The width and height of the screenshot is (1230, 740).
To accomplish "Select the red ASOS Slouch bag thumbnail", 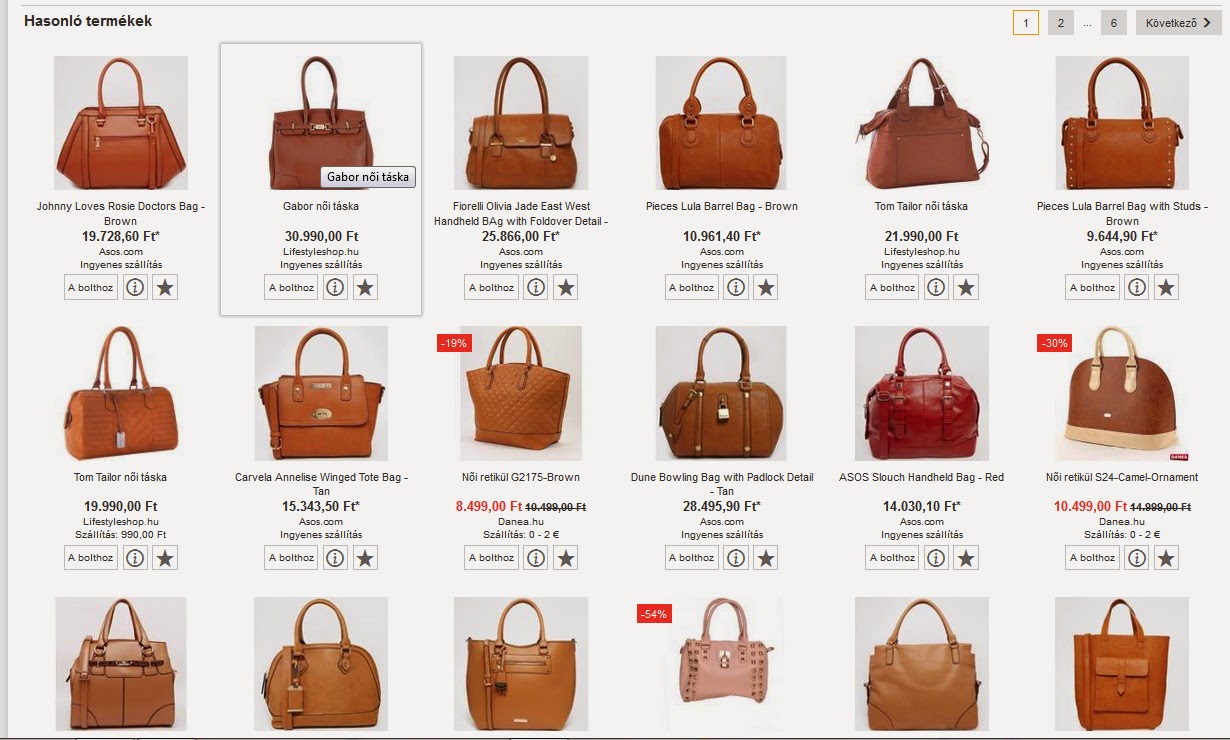I will pos(921,394).
